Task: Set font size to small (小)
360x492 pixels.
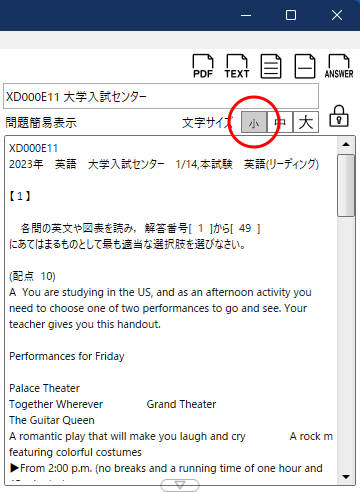Action: [x=254, y=122]
